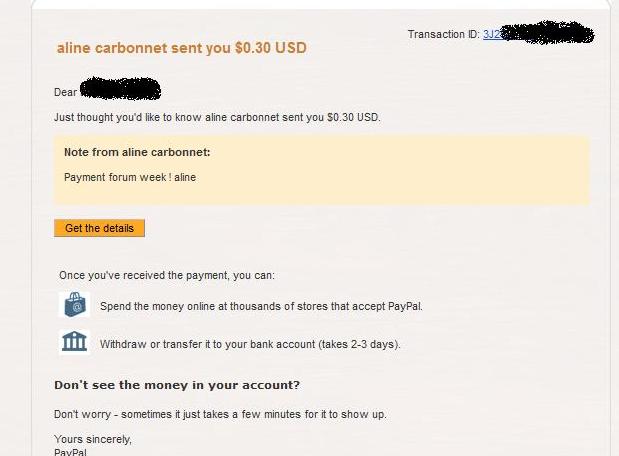Click the bank building icon
Viewport: 619px width, 456px height.
(x=75, y=342)
